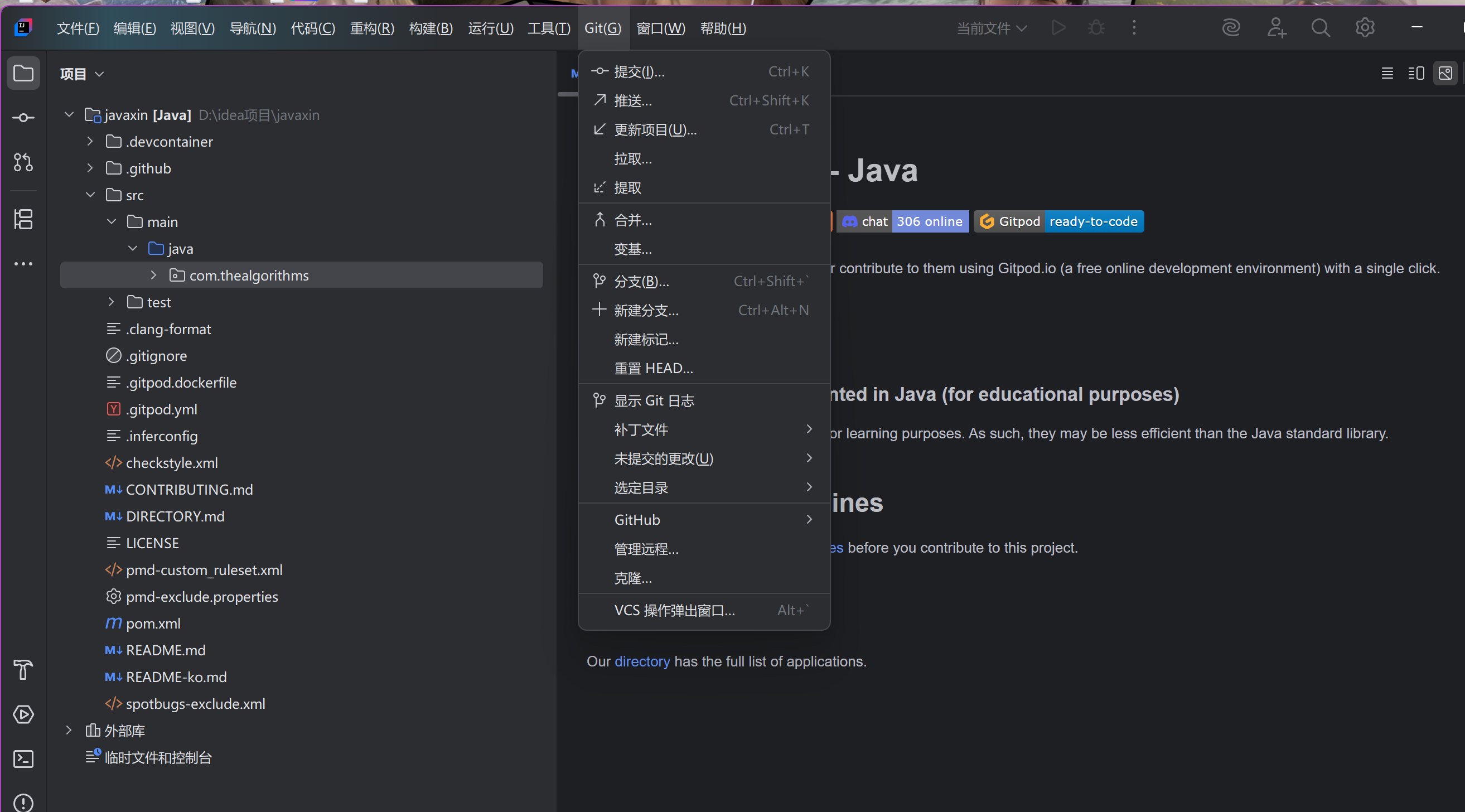Viewport: 1465px width, 812px height.
Task: Select 推送... from the Git menu
Action: (x=633, y=101)
